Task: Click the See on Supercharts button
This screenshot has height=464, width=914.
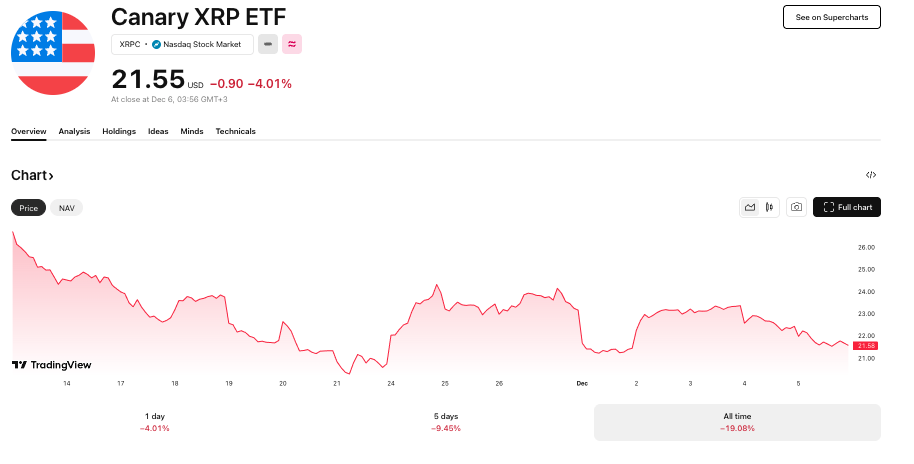Action: pos(831,17)
